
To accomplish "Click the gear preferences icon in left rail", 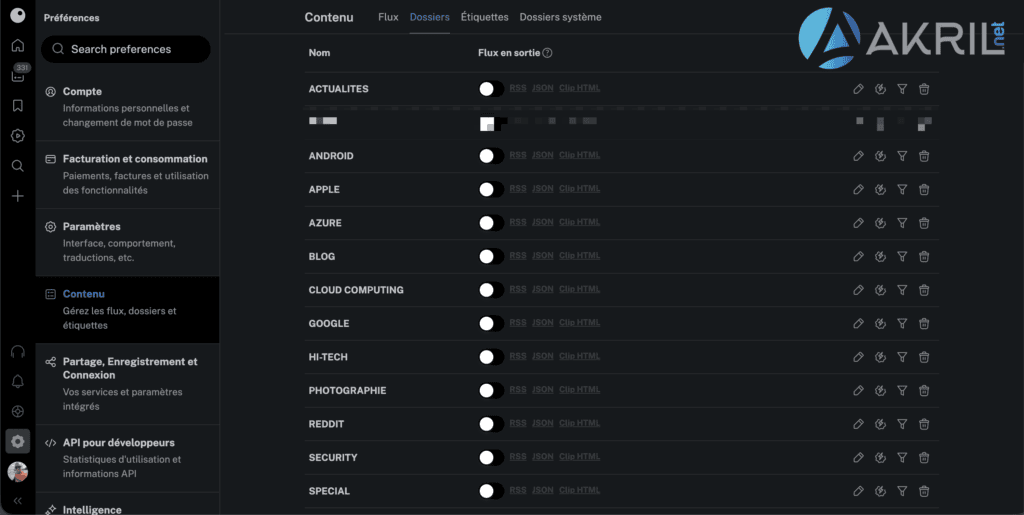I will [18, 441].
